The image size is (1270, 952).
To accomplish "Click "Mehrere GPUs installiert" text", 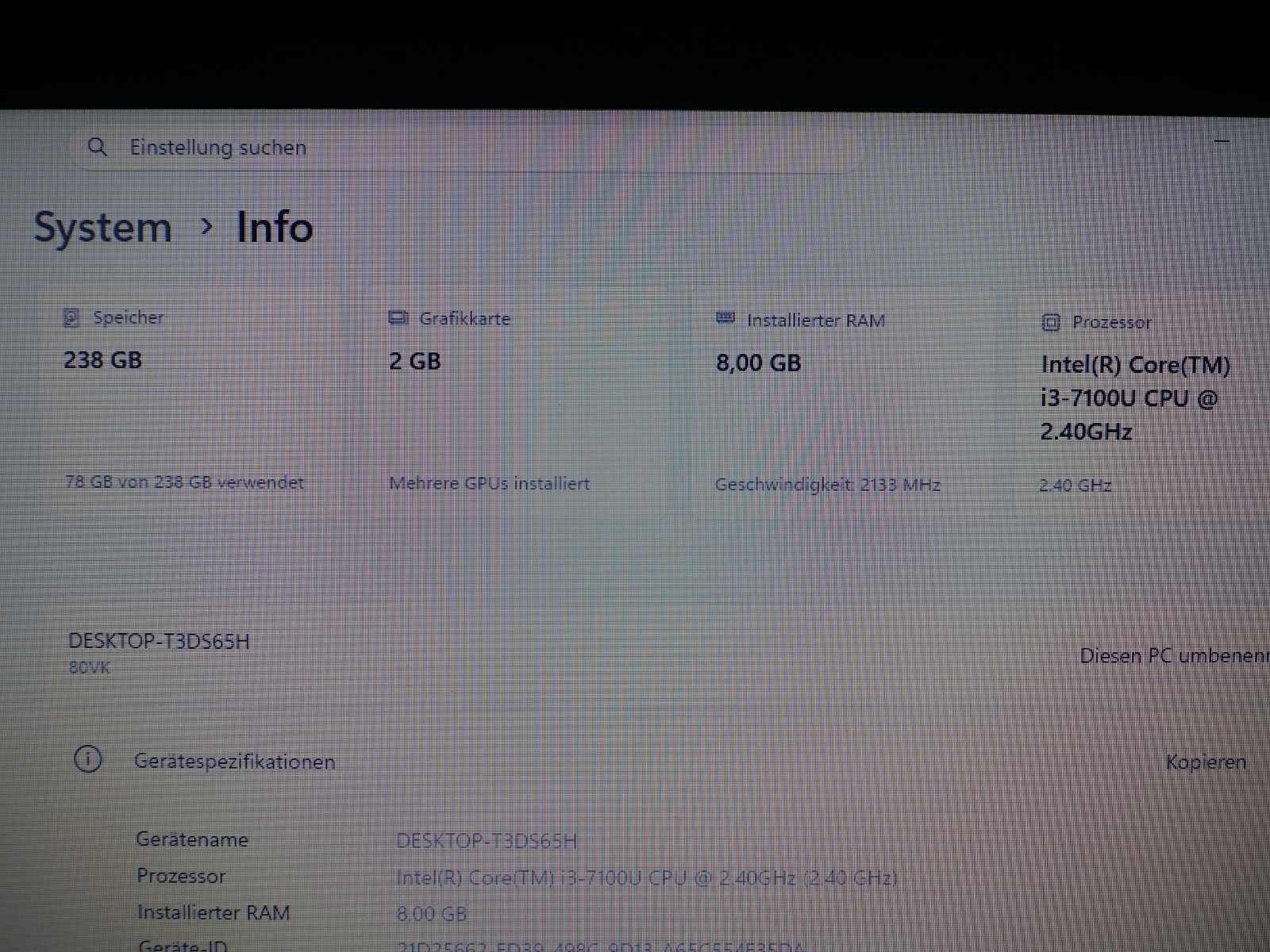I will pyautogui.click(x=490, y=483).
